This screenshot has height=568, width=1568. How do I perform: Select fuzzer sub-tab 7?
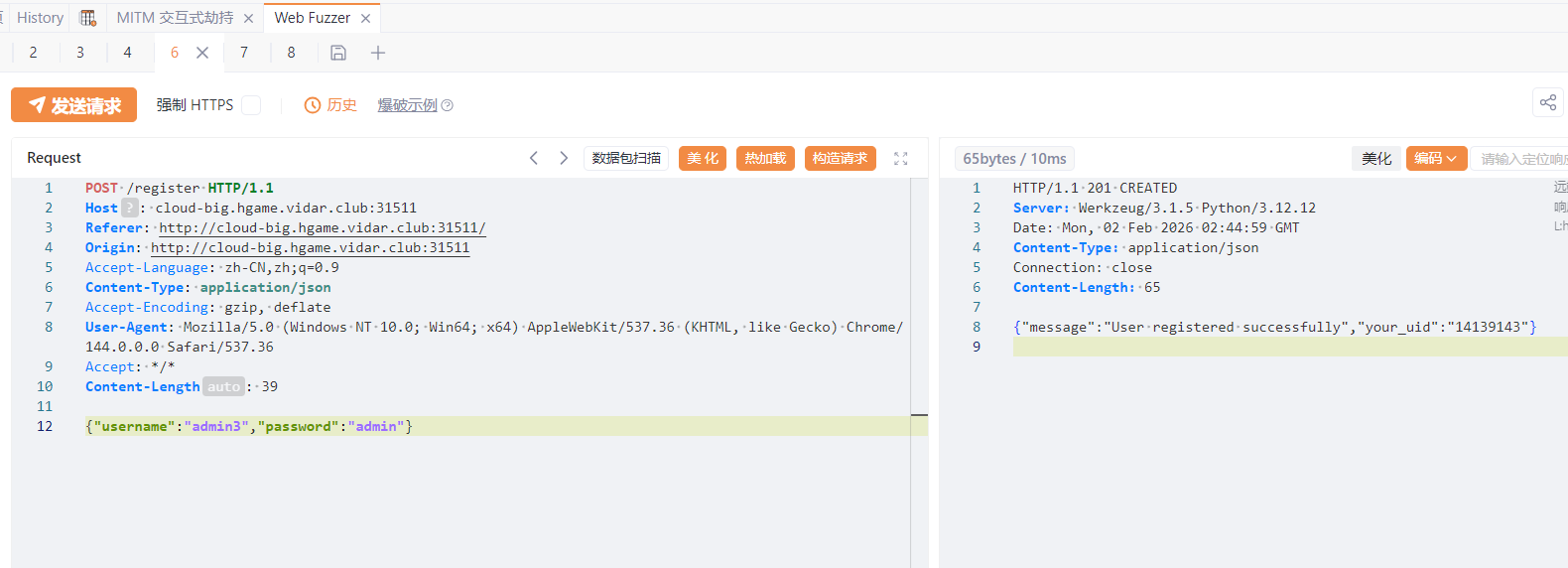point(244,53)
